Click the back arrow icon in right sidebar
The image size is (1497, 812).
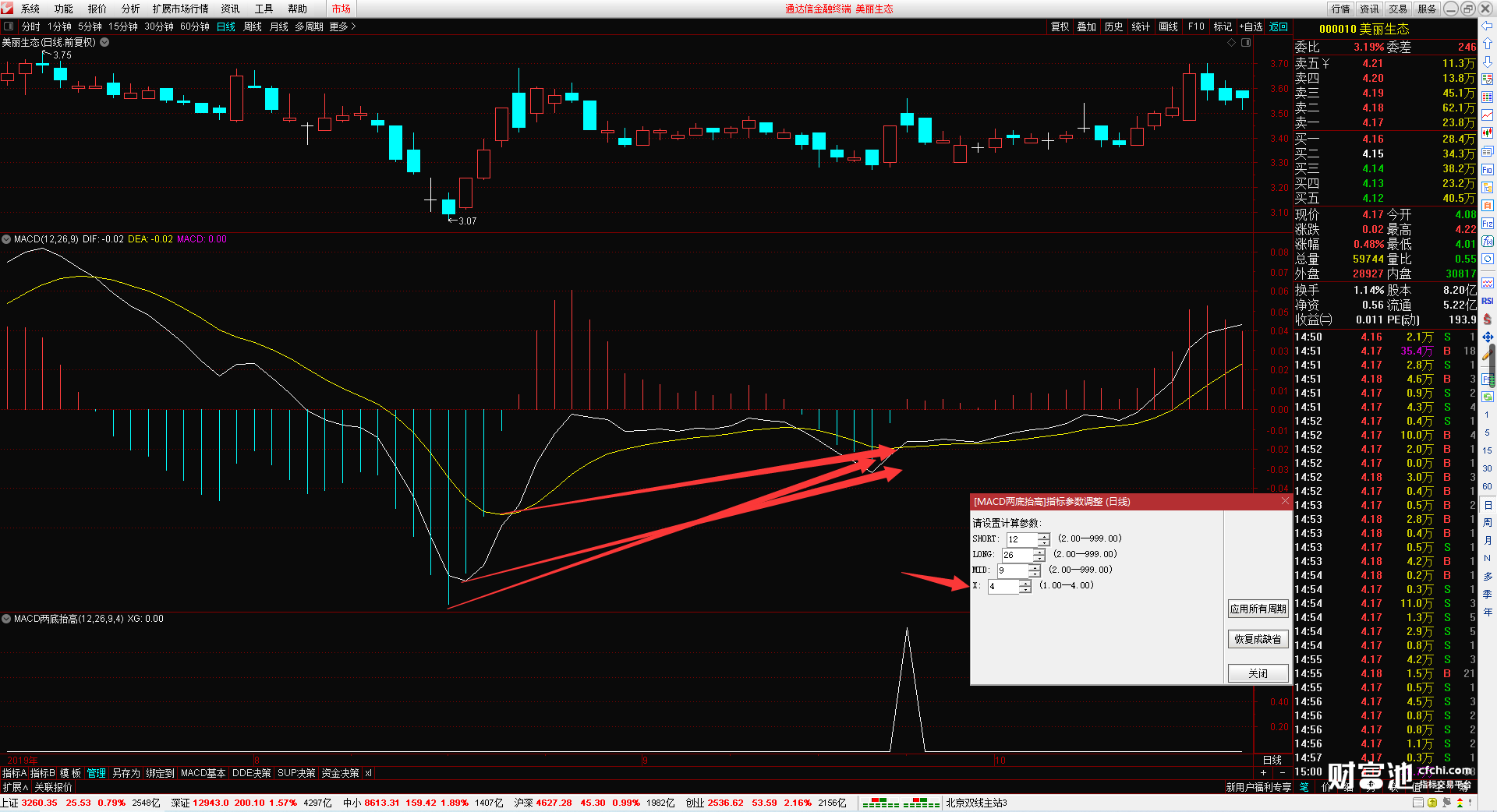[1488, 26]
